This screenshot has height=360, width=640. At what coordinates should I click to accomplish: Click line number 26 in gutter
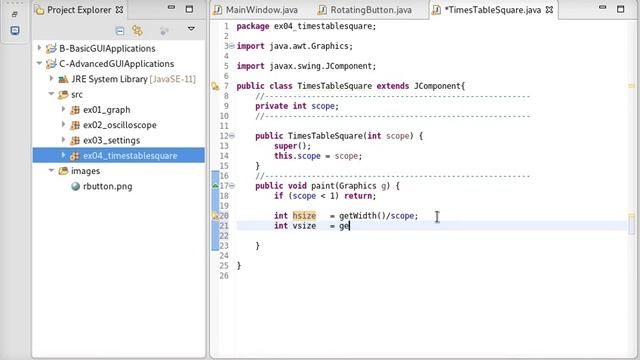[x=224, y=276]
